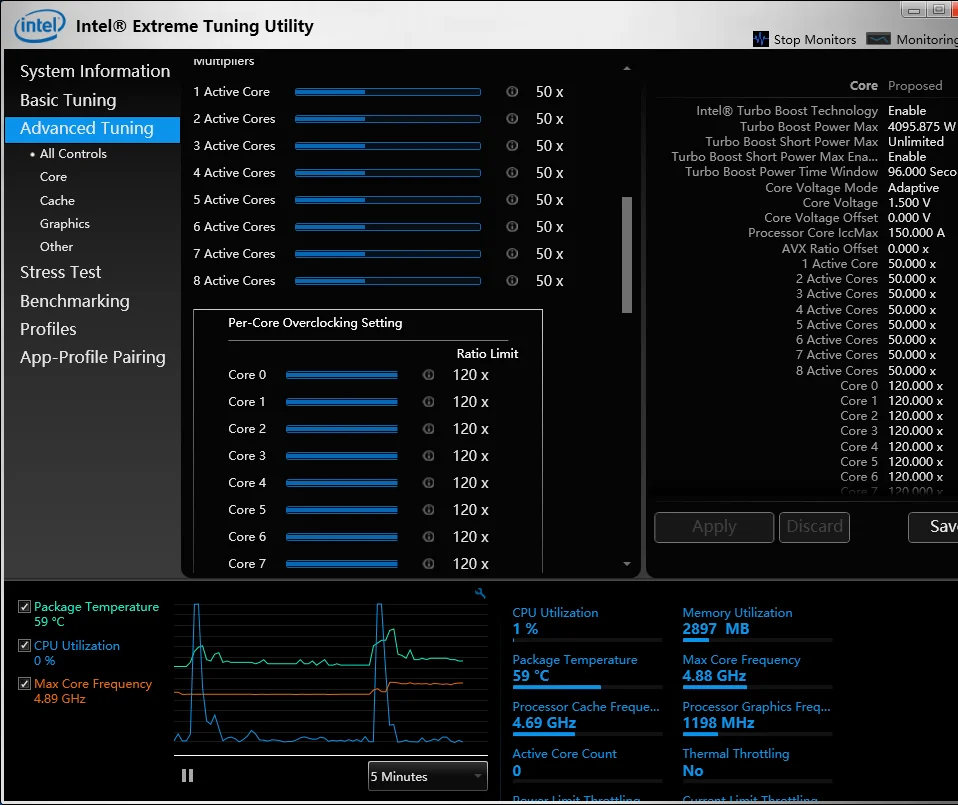Click info icon for Core 3 ratio
This screenshot has height=805, width=958.
[x=429, y=456]
